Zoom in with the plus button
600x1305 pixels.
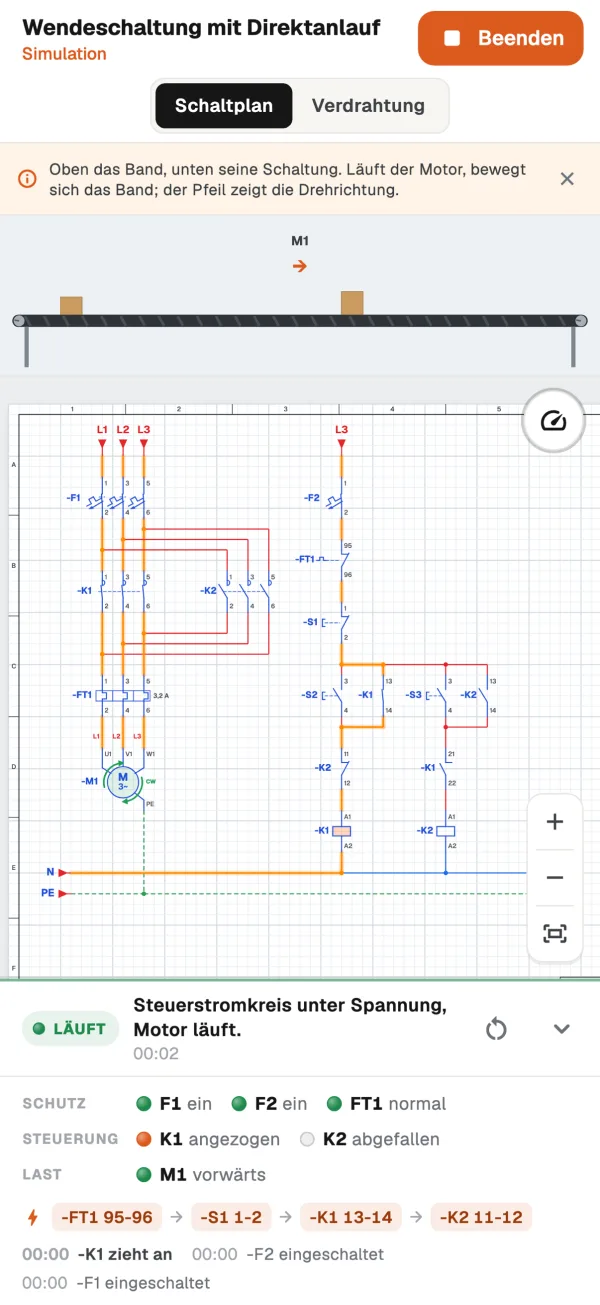(x=555, y=822)
